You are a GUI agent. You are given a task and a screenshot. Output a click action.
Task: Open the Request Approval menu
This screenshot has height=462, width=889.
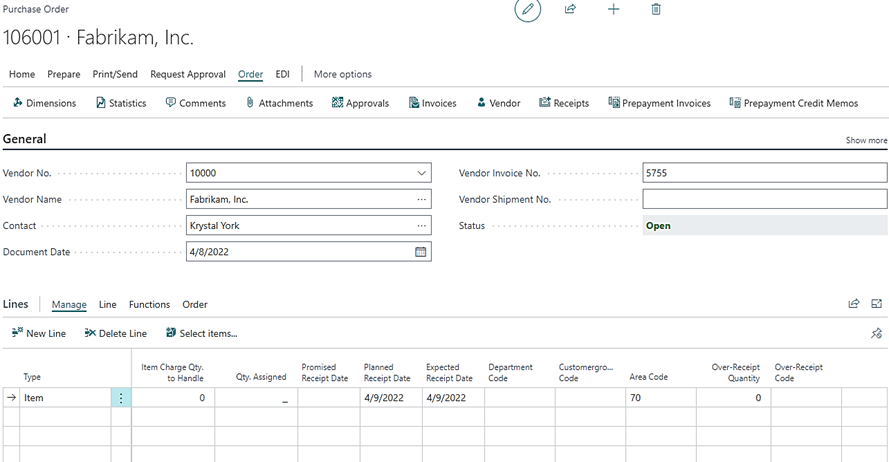click(188, 74)
